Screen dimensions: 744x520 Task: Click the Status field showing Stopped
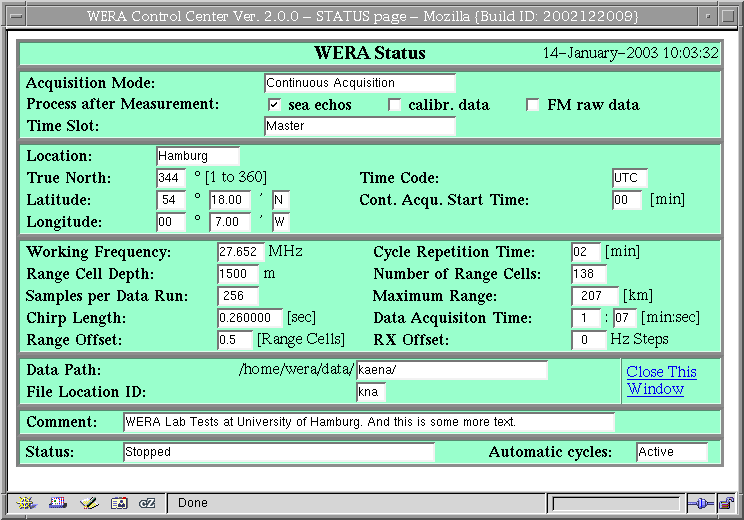[x=279, y=452]
